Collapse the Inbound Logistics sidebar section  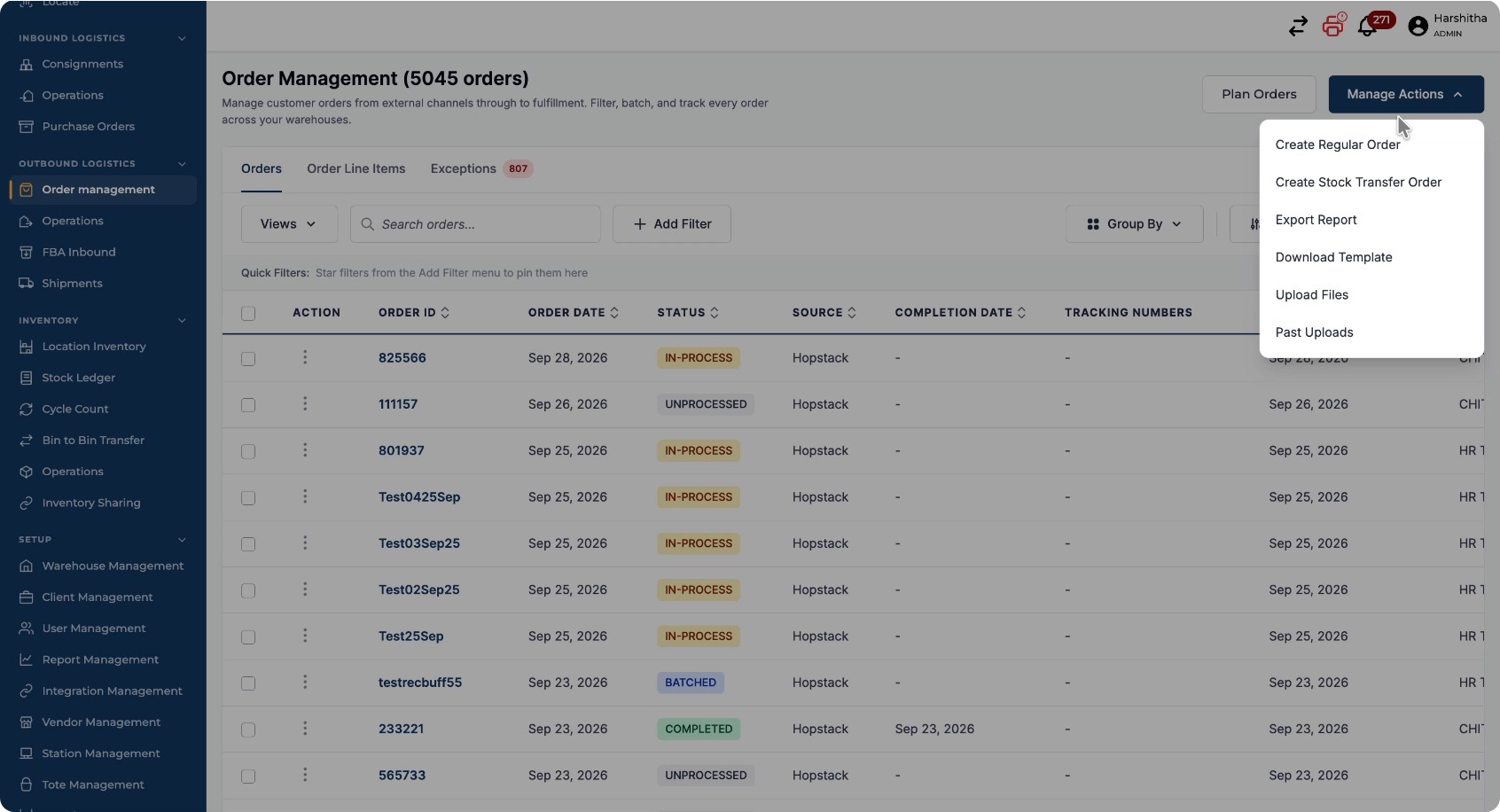coord(182,38)
